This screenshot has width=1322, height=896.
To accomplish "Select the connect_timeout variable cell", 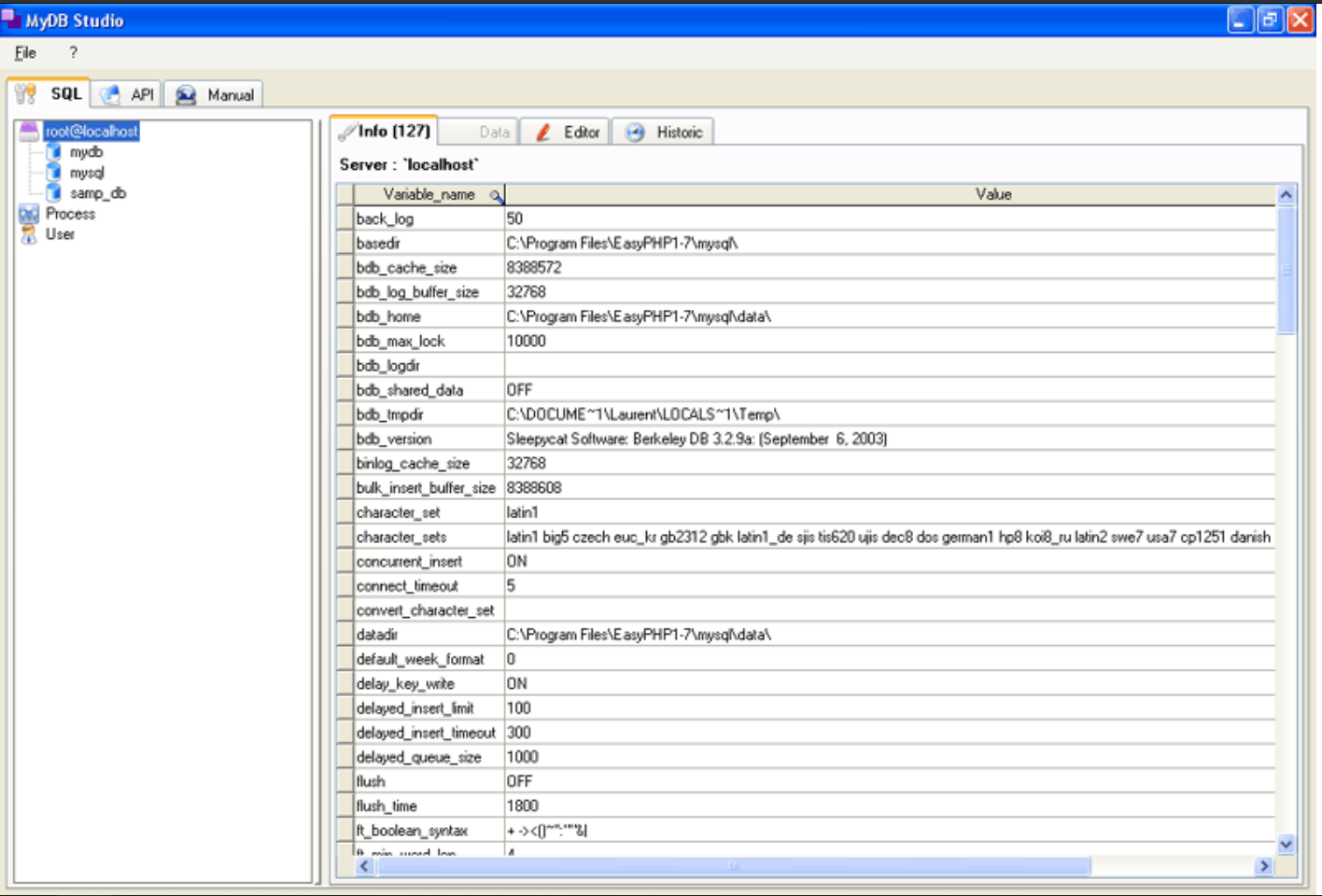I will click(429, 586).
